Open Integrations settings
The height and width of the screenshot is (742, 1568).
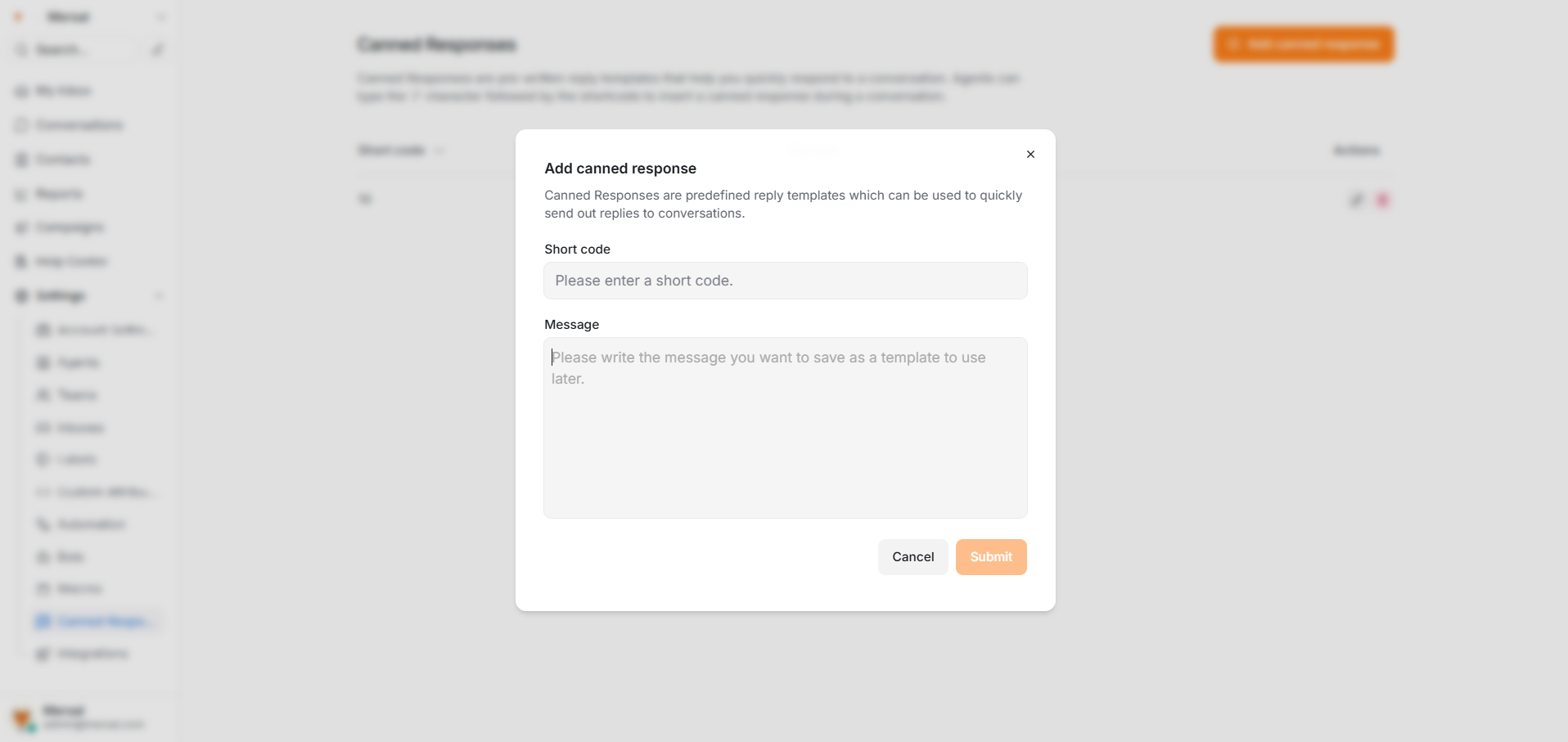pos(90,653)
